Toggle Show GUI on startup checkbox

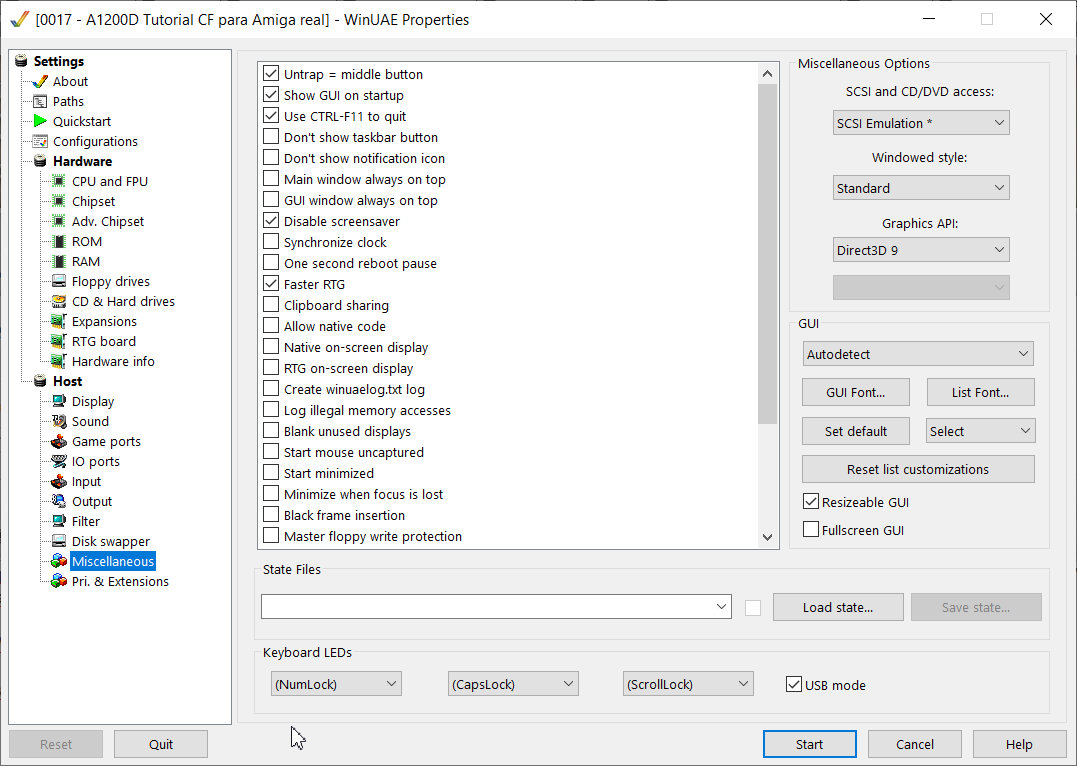pos(271,95)
